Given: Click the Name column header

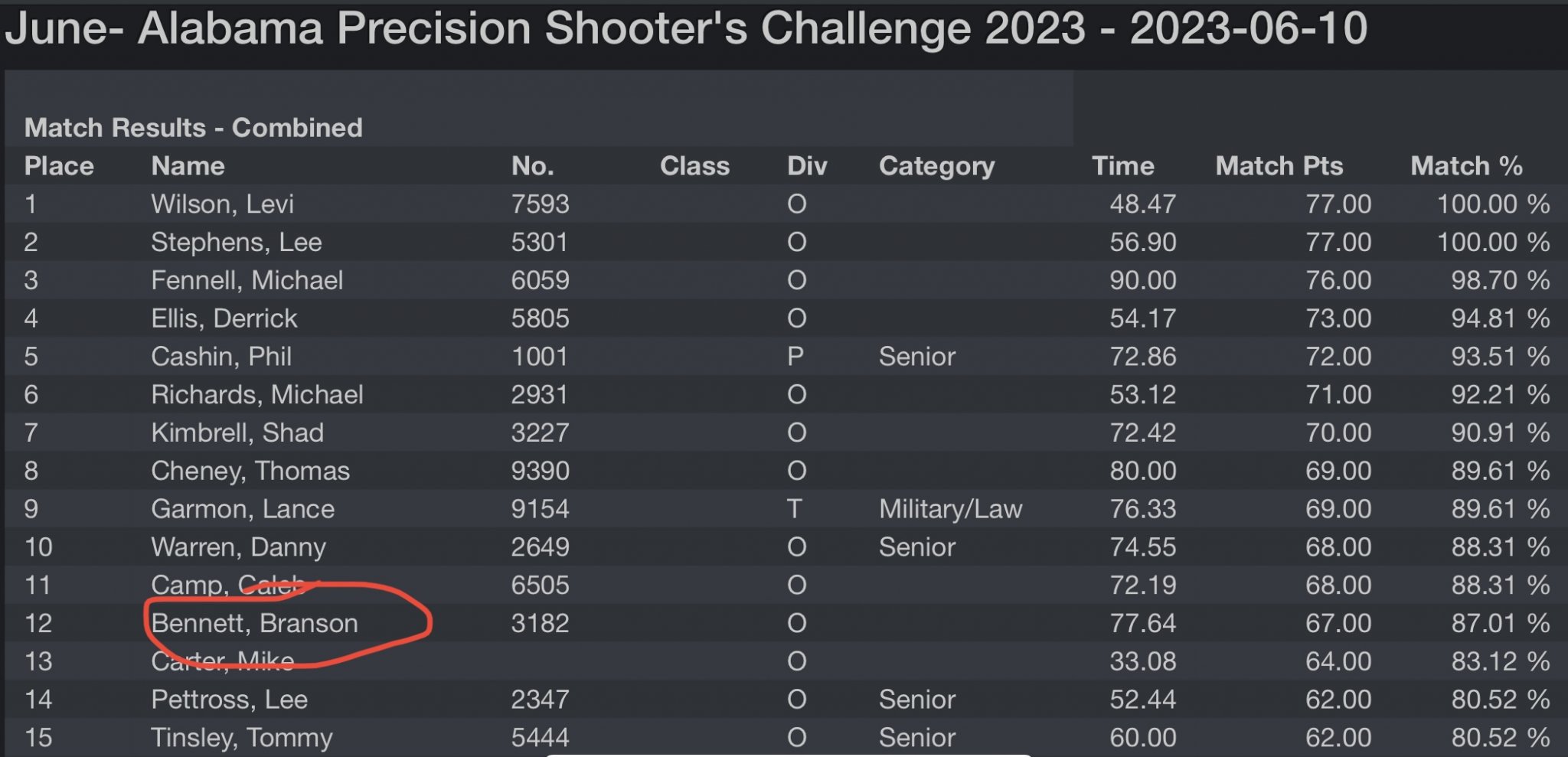Looking at the screenshot, I should click(x=188, y=166).
